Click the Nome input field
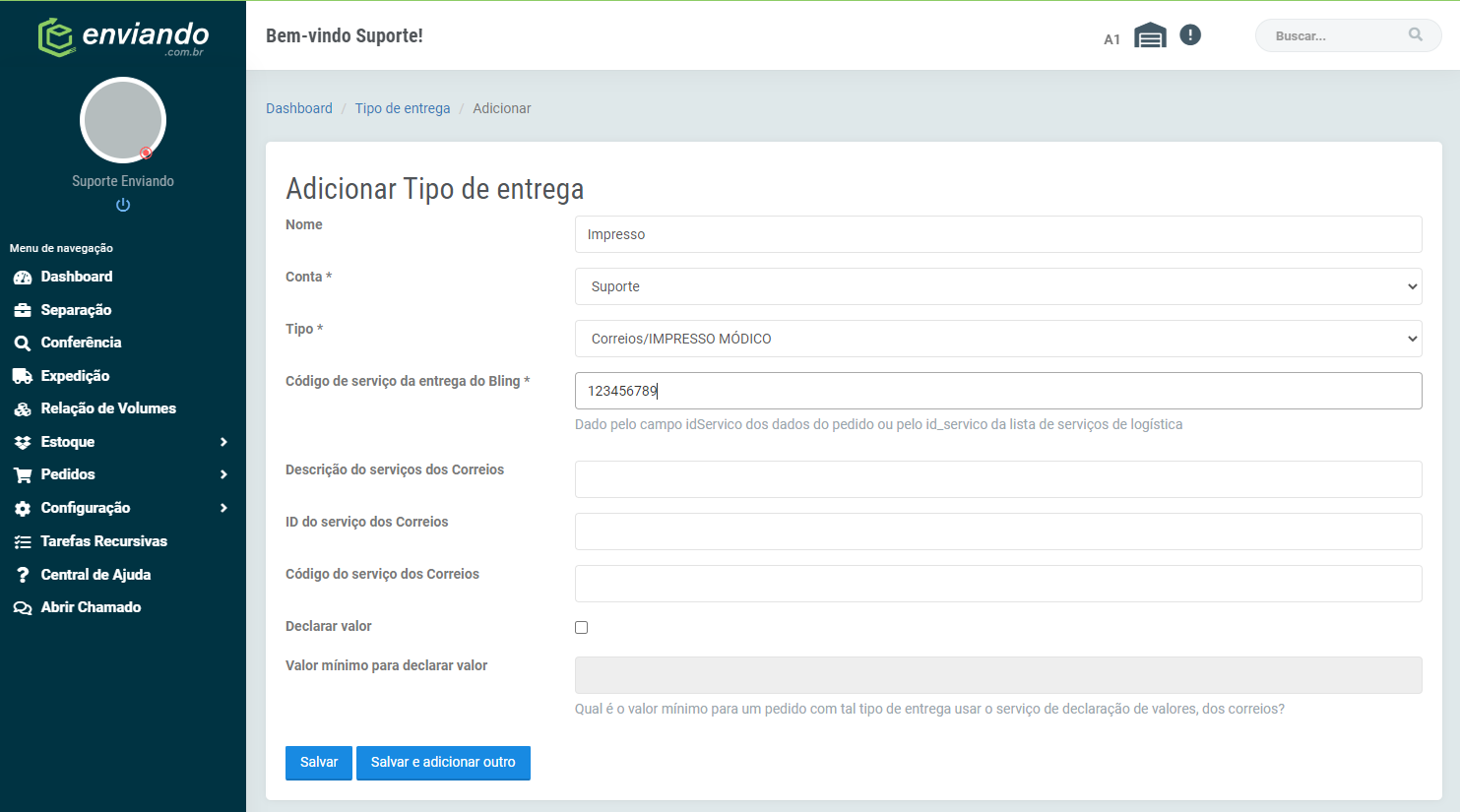 [x=998, y=234]
